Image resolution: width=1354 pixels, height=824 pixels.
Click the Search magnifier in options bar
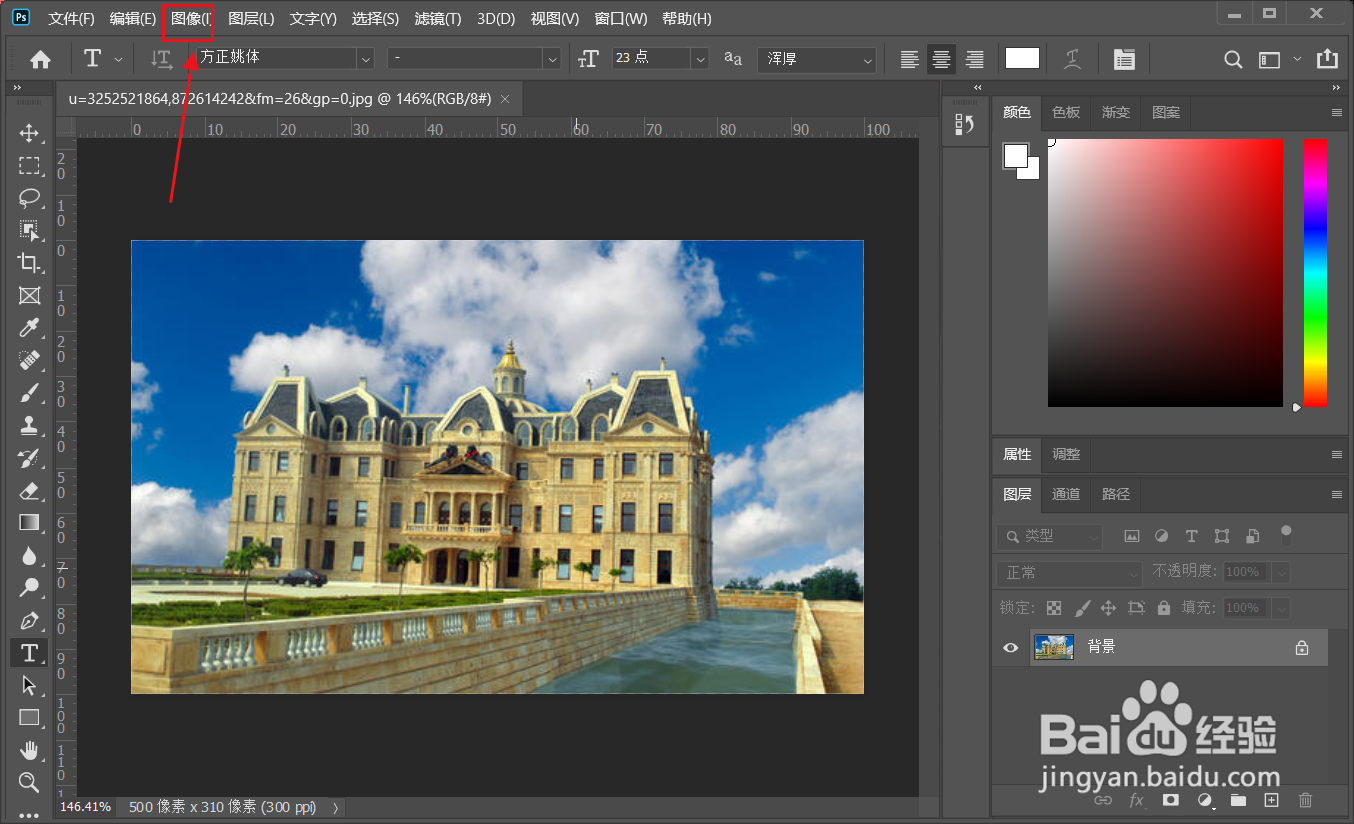(1233, 59)
